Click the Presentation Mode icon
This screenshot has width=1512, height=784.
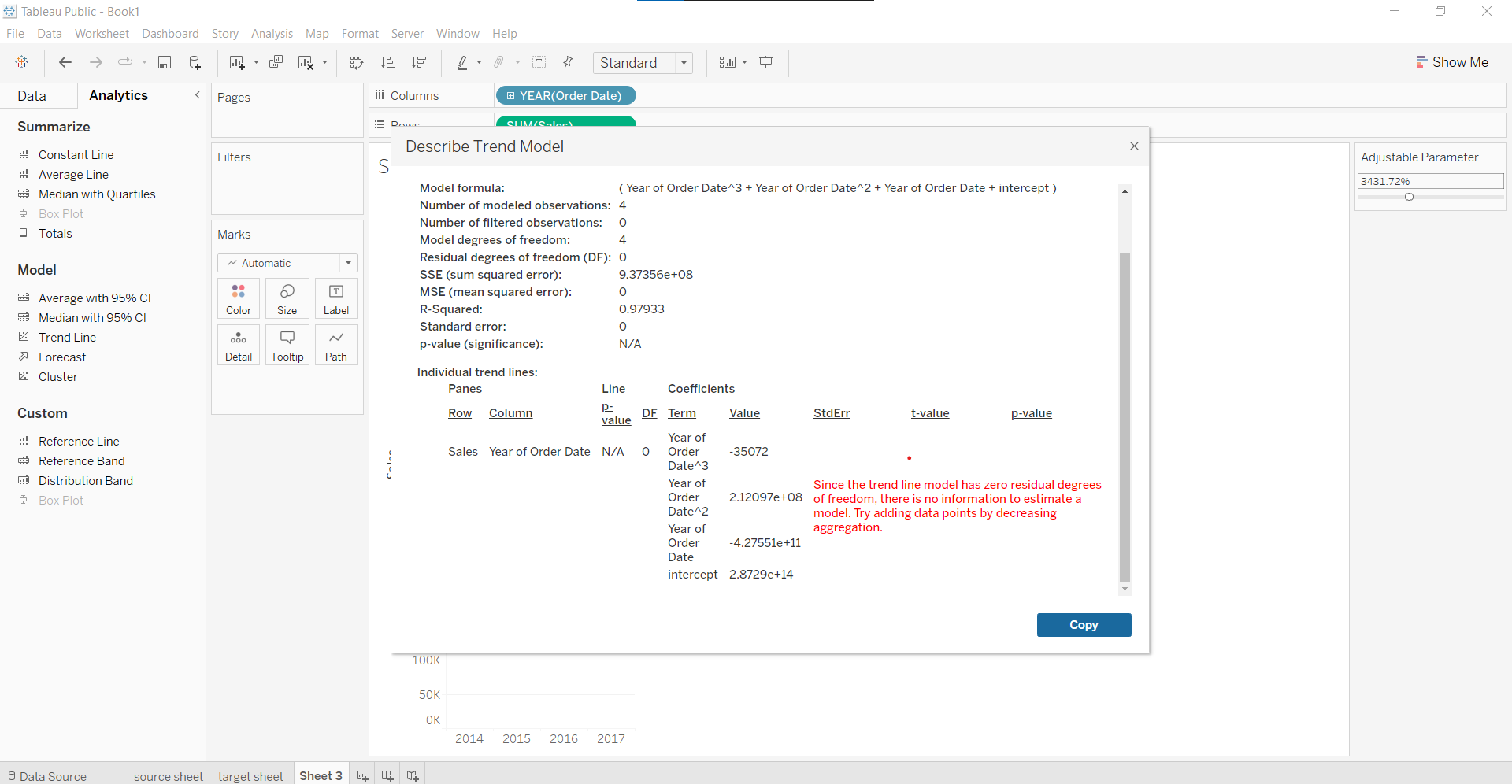click(765, 63)
